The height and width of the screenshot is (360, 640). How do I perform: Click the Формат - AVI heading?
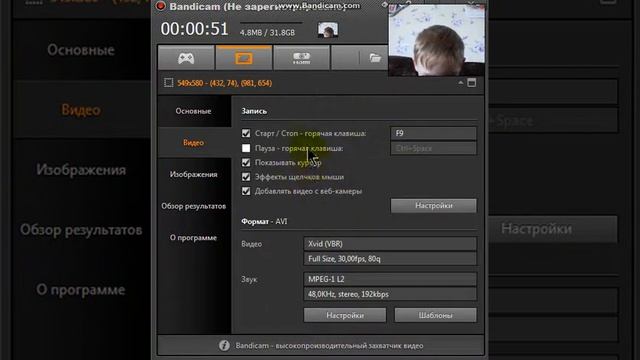pyautogui.click(x=264, y=221)
